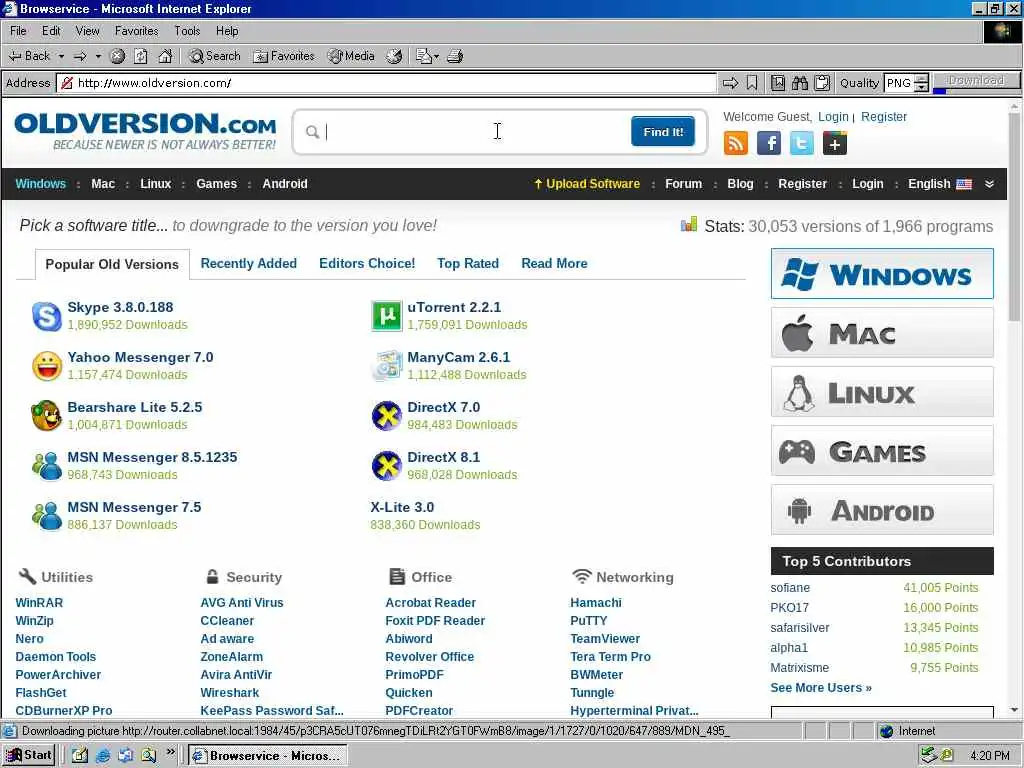Click the Linux link in navigation bar
Viewport: 1024px width, 768px height.
[x=155, y=184]
